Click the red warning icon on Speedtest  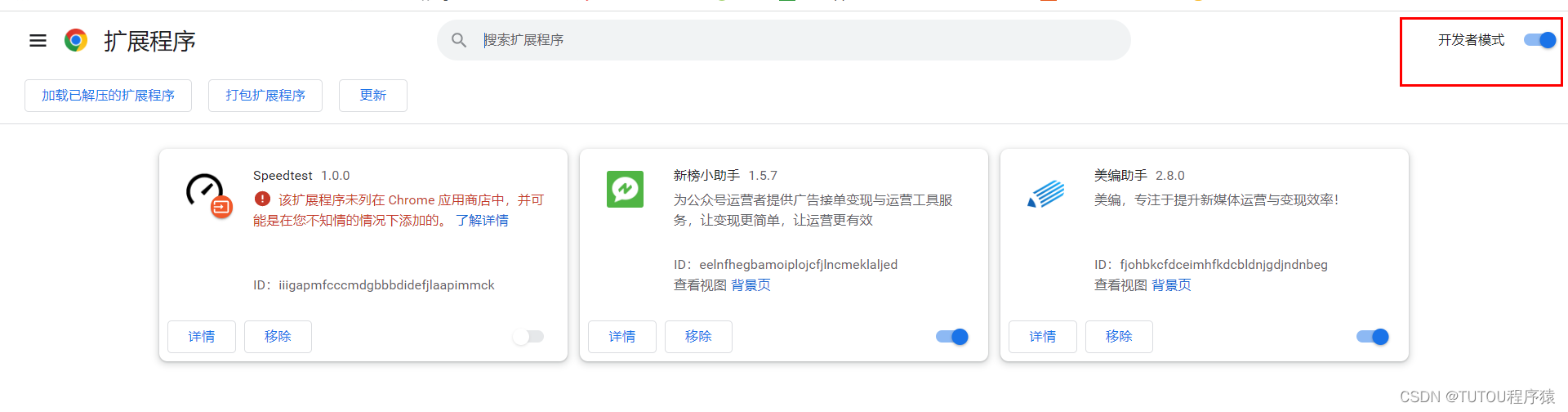[x=262, y=199]
